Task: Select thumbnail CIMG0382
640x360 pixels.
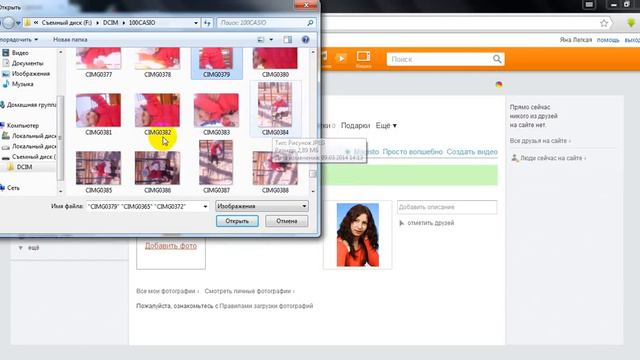Action: click(x=157, y=110)
